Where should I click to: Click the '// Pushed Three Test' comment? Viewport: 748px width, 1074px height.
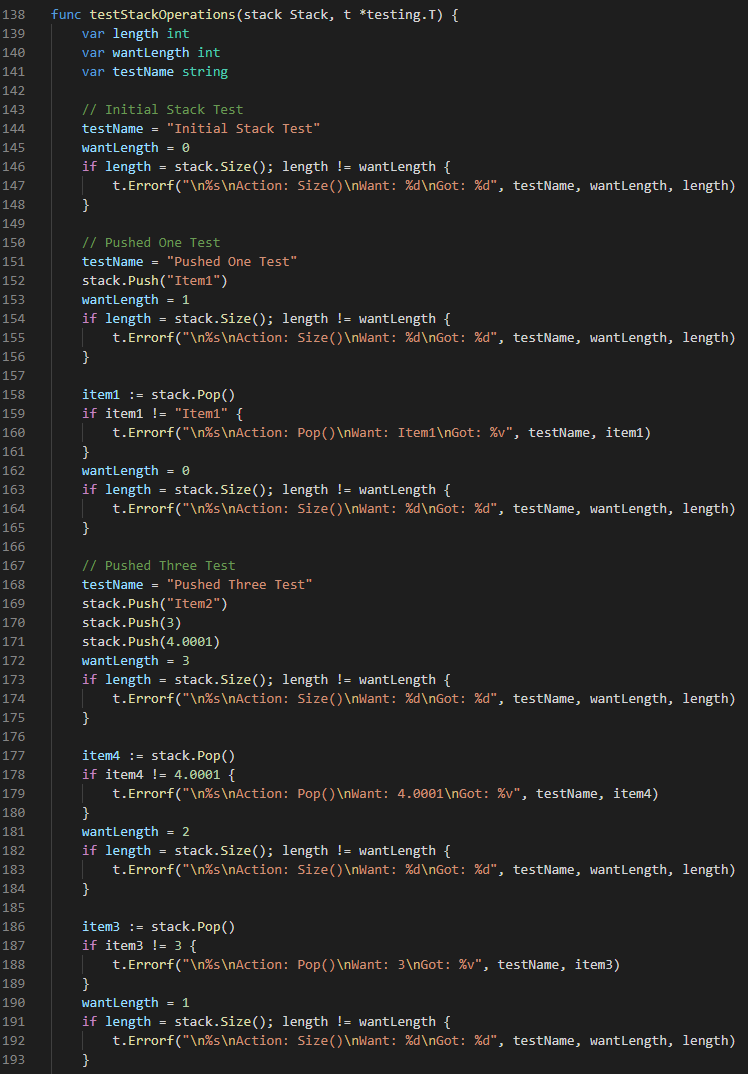coord(158,566)
